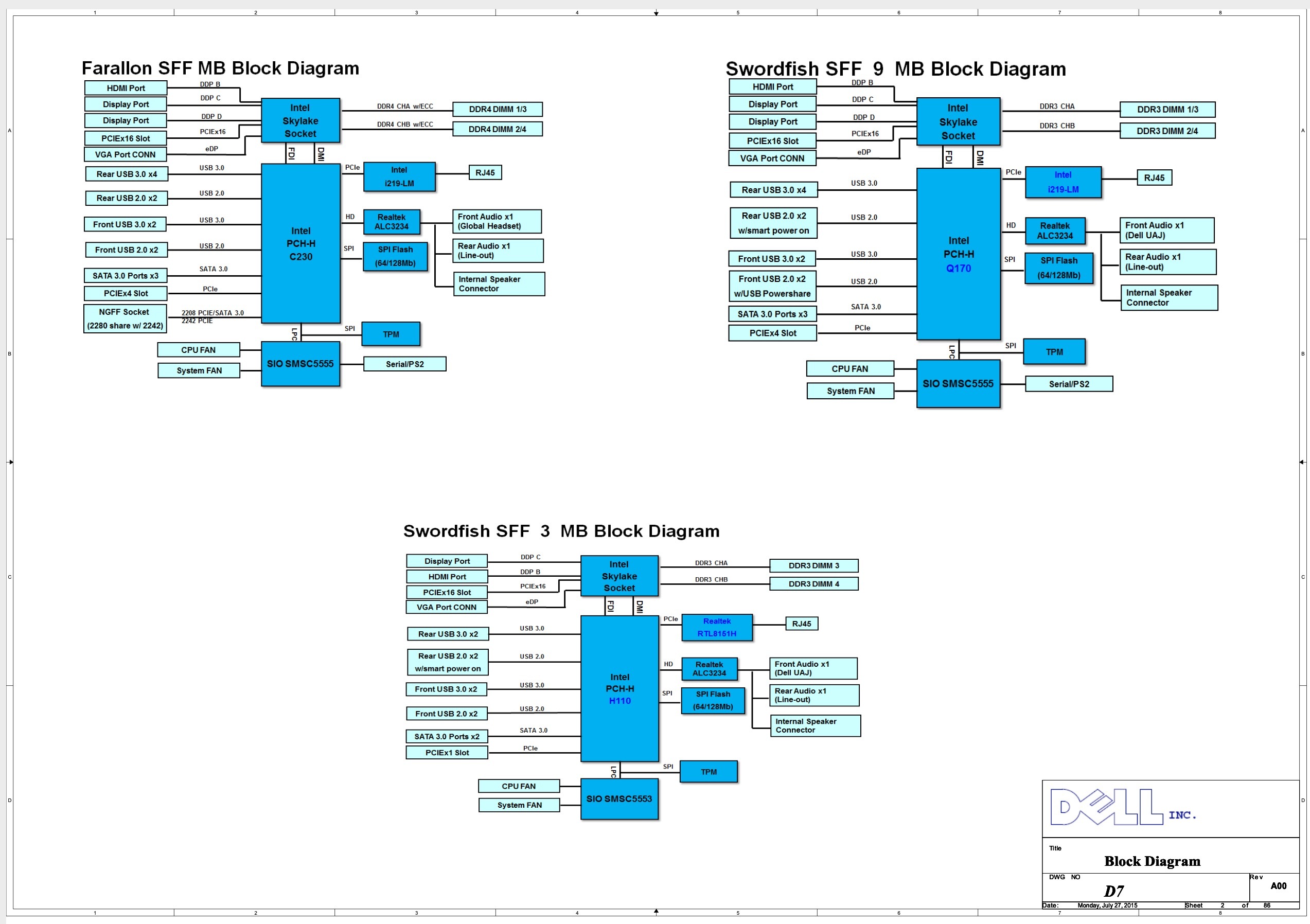Click the 'Farallon SFF MB Block Diagram' heading

220,68
